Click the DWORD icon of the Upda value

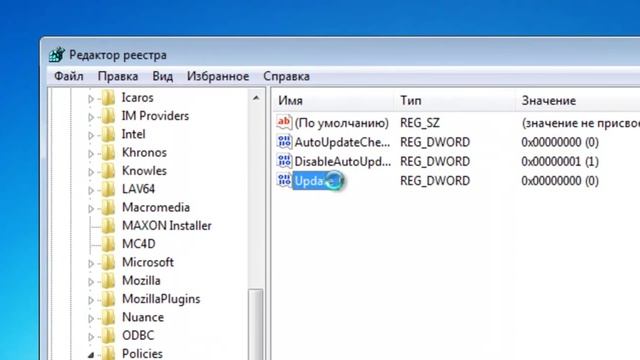tap(284, 180)
